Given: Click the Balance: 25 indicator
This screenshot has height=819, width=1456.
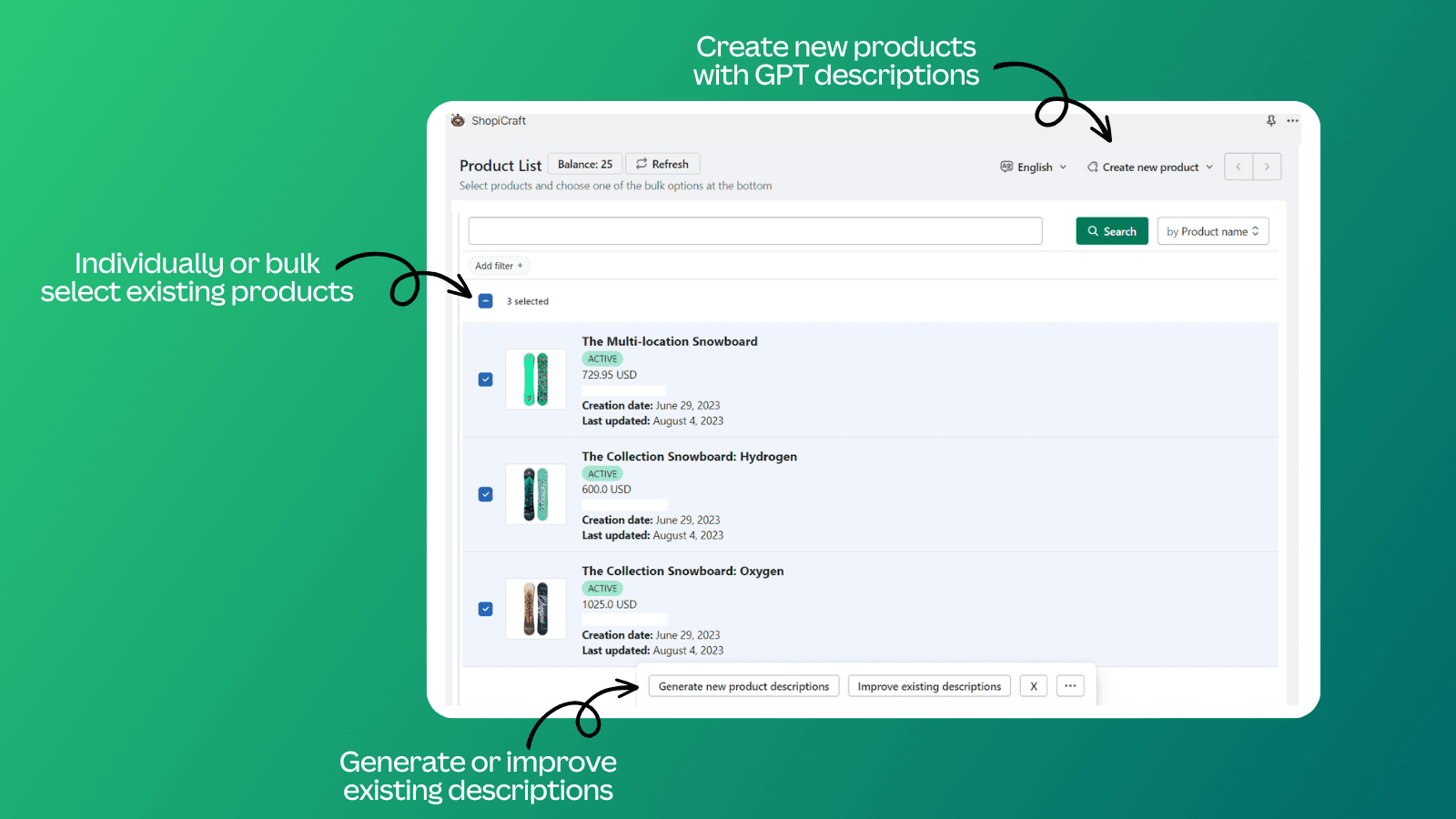Looking at the screenshot, I should click(x=585, y=163).
